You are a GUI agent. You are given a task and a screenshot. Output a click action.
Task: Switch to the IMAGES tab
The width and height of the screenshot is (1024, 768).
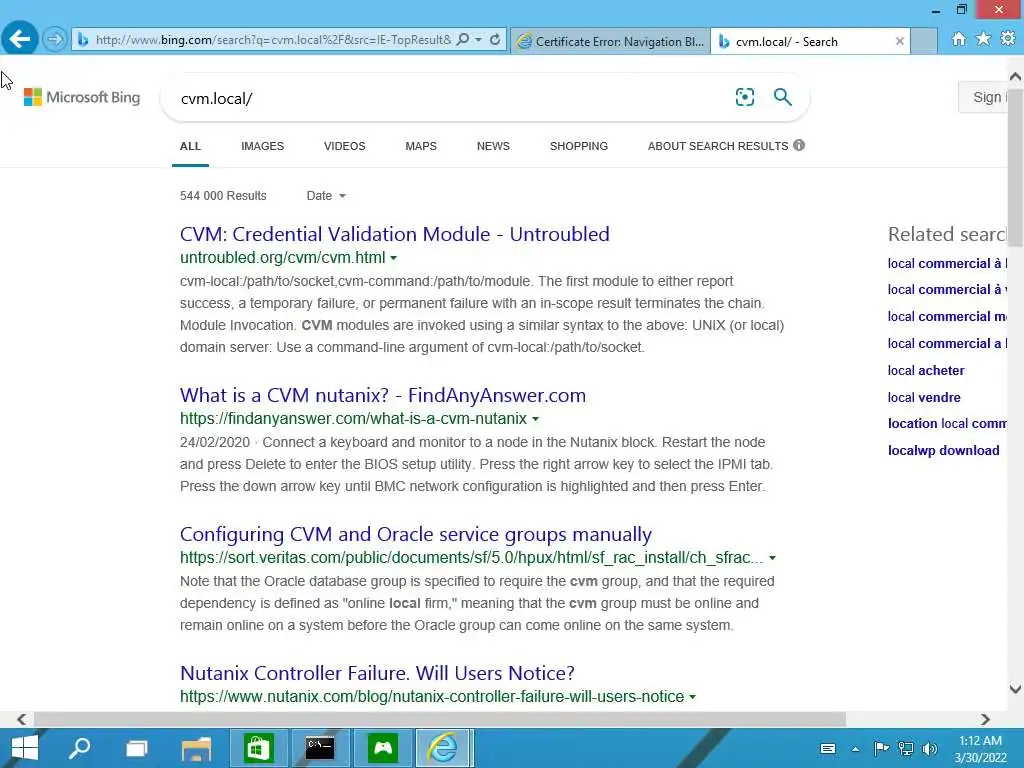tap(263, 146)
